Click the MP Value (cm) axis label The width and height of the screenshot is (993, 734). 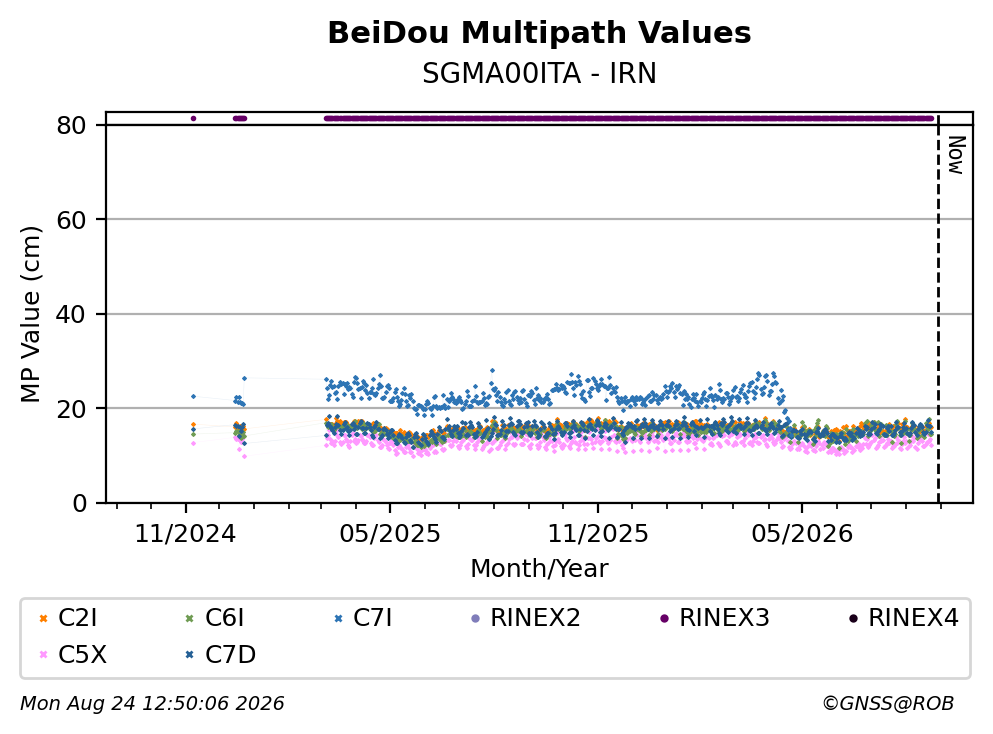(30, 314)
